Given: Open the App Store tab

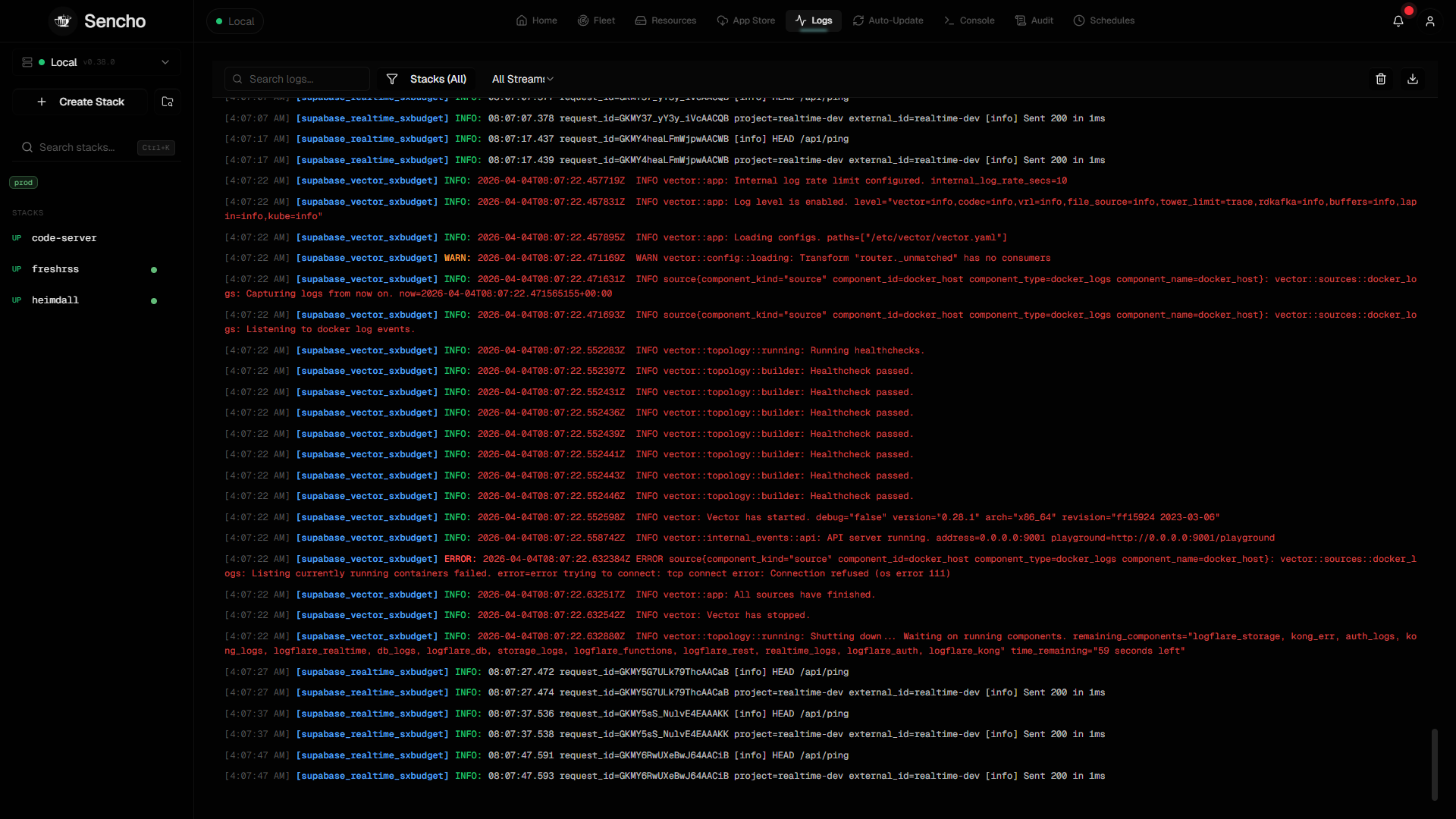Looking at the screenshot, I should [x=746, y=20].
